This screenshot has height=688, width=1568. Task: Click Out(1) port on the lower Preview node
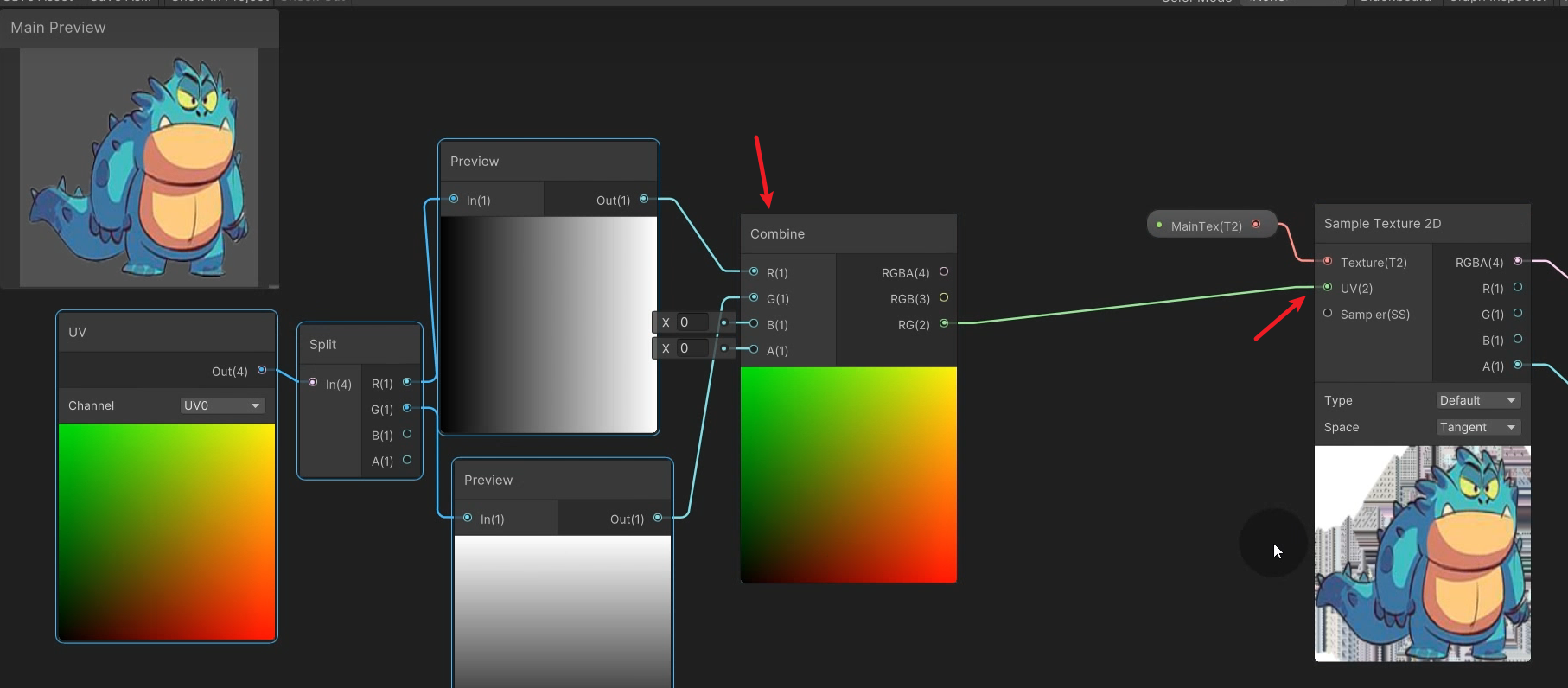click(x=658, y=518)
